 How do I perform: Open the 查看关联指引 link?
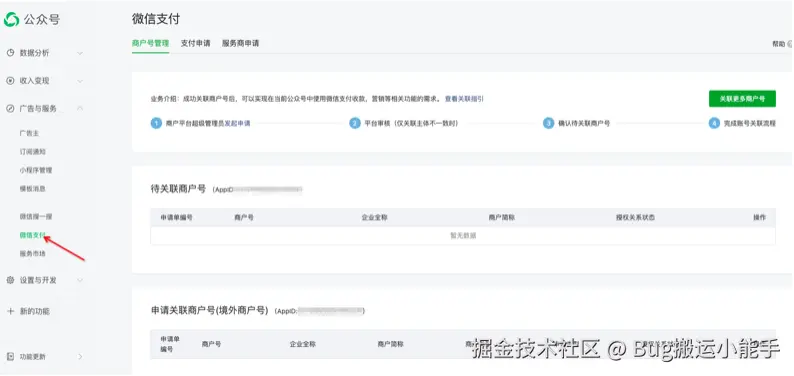(464, 99)
